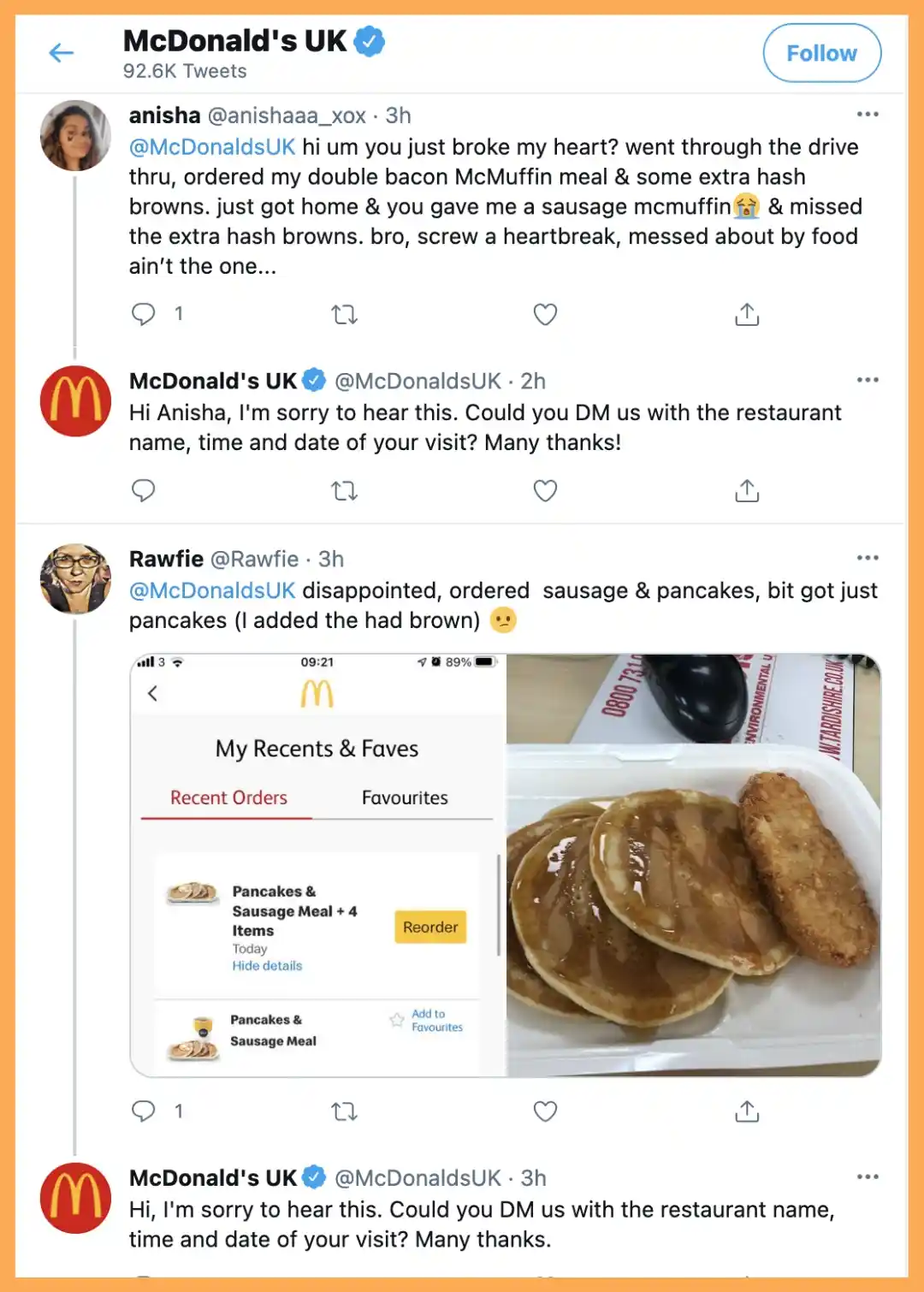The width and height of the screenshot is (924, 1292).
Task: Click the back arrow to leave the thread
Action: [x=60, y=53]
